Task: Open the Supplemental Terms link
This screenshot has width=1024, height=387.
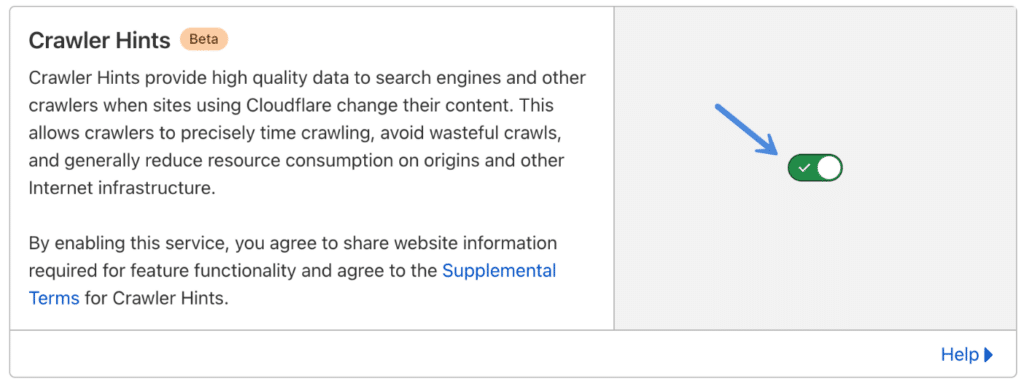Action: click(x=293, y=285)
